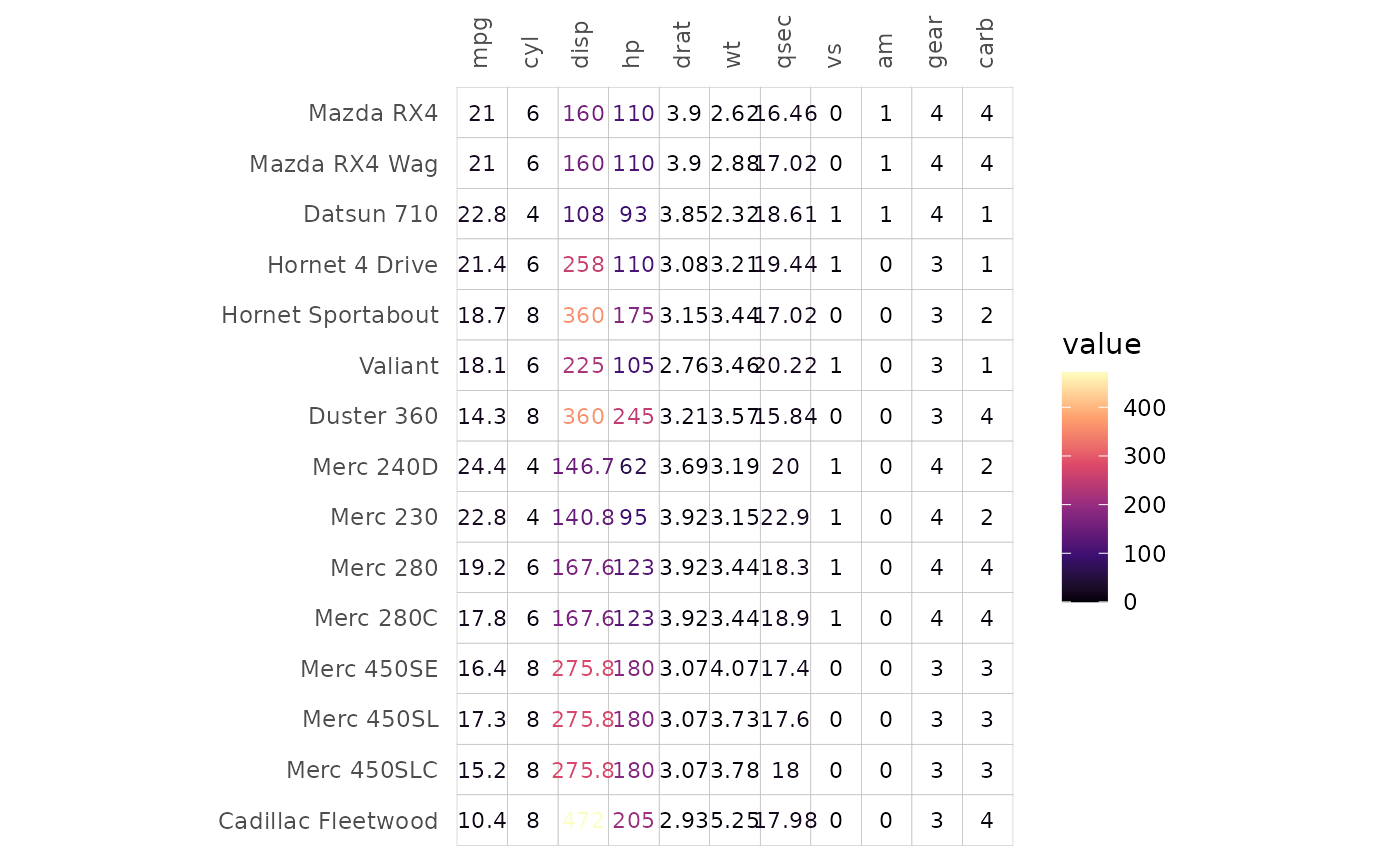Image resolution: width=1400 pixels, height=865 pixels.
Task: Click Merc 240D drat cell 3.69
Action: click(684, 467)
